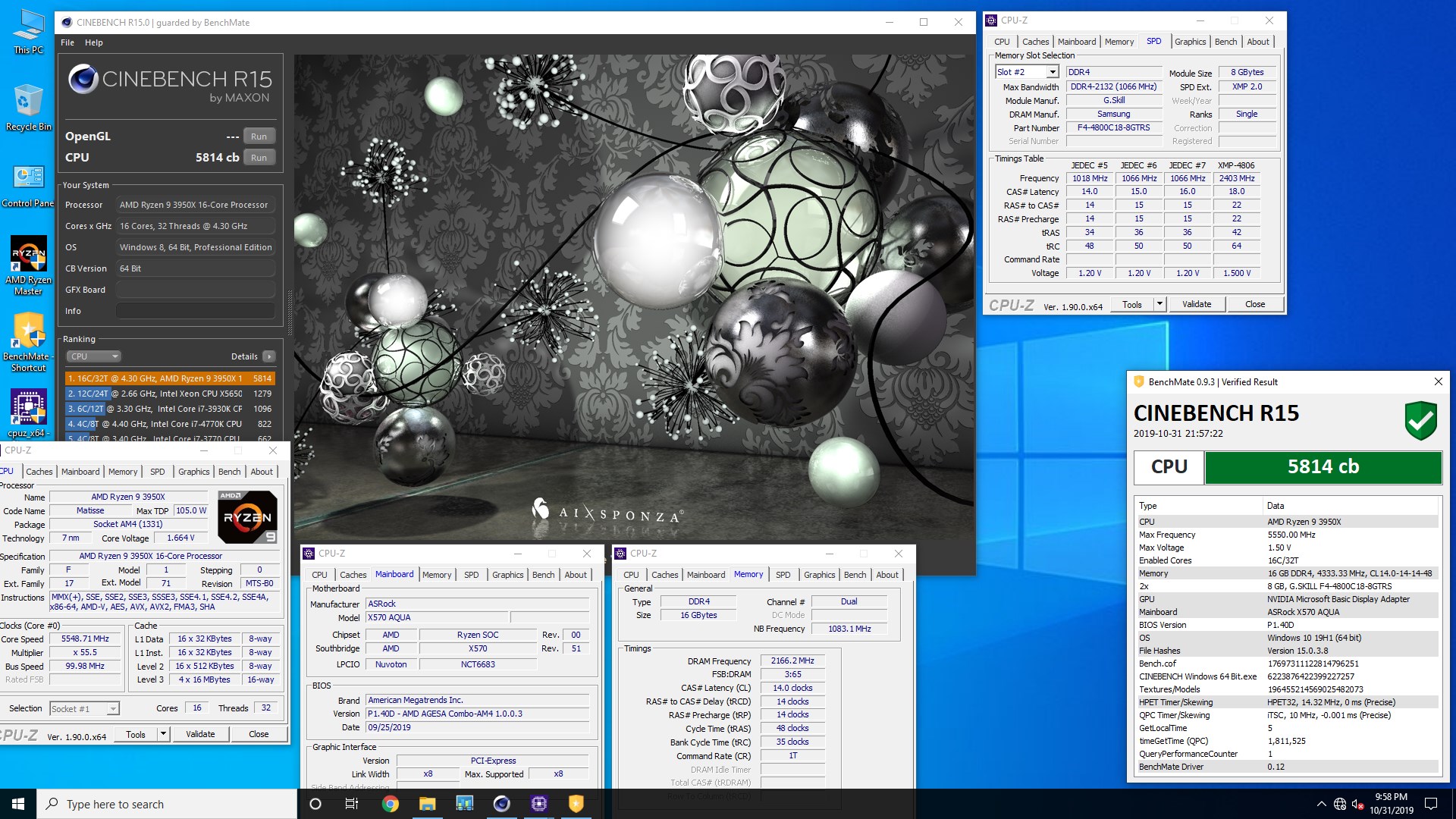Open Recycle Bin desktop icon

[28, 108]
